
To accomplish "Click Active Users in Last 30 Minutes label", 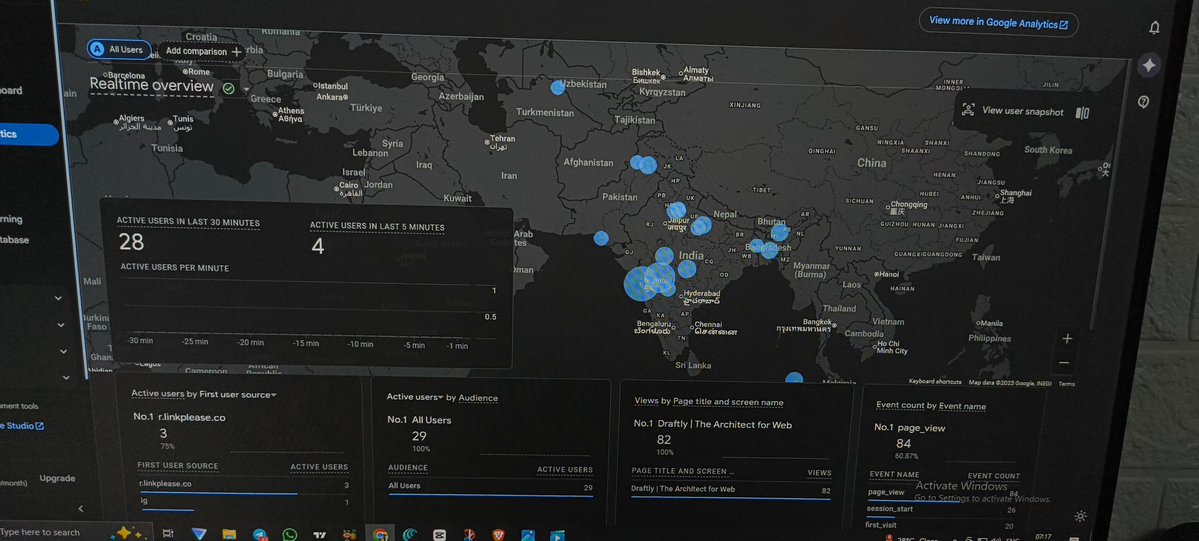I will [188, 222].
